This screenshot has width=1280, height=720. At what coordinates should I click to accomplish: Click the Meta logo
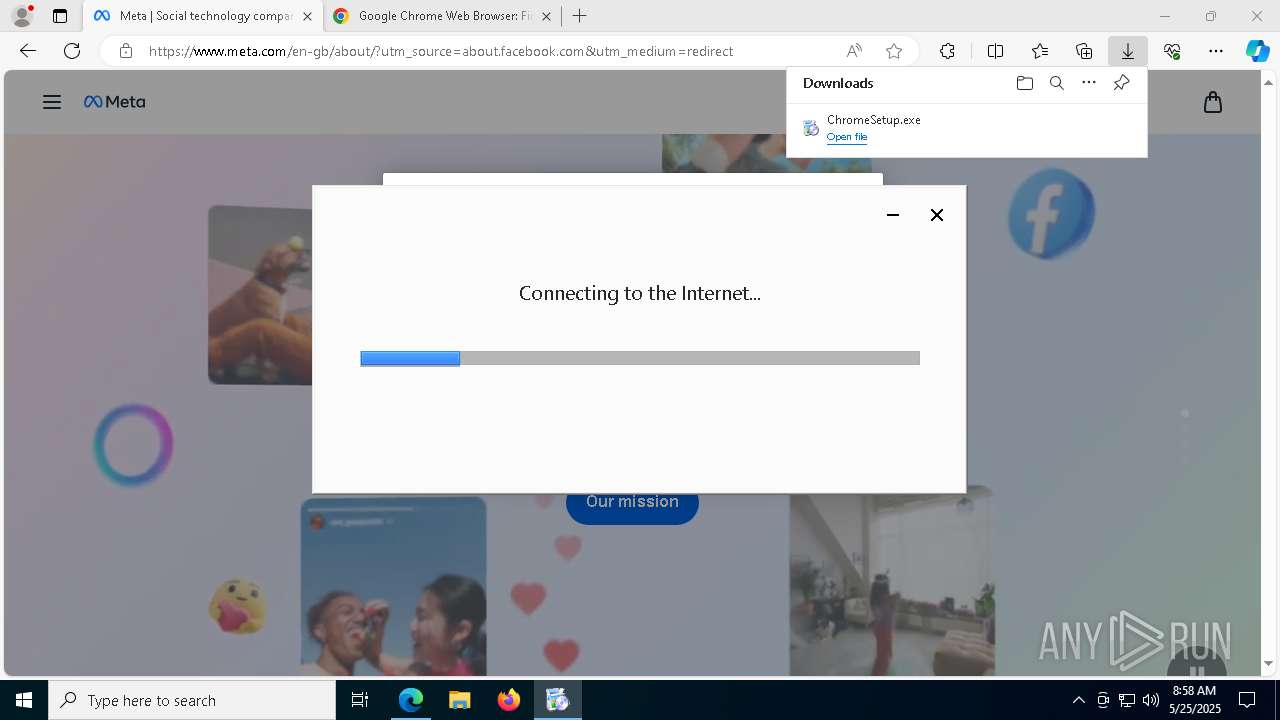pos(115,102)
